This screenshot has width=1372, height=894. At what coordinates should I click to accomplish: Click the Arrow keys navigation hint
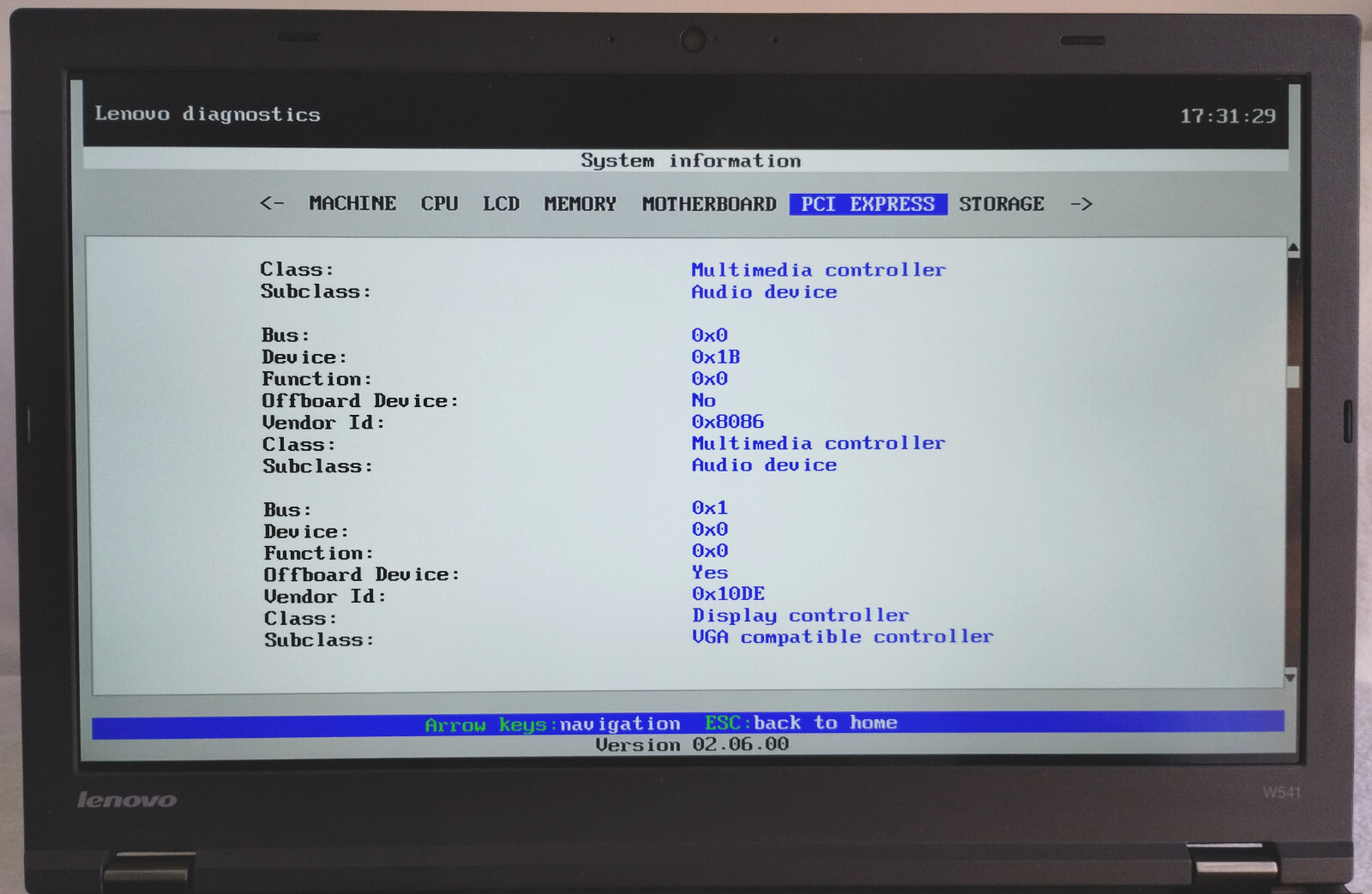(x=552, y=724)
